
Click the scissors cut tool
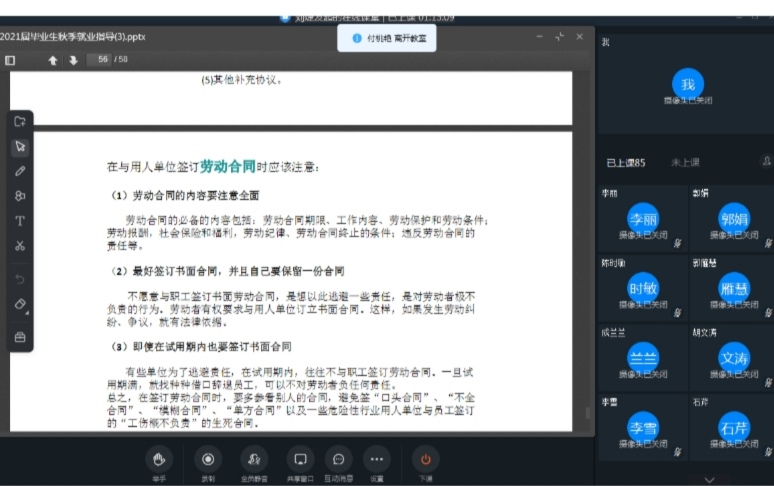click(20, 246)
